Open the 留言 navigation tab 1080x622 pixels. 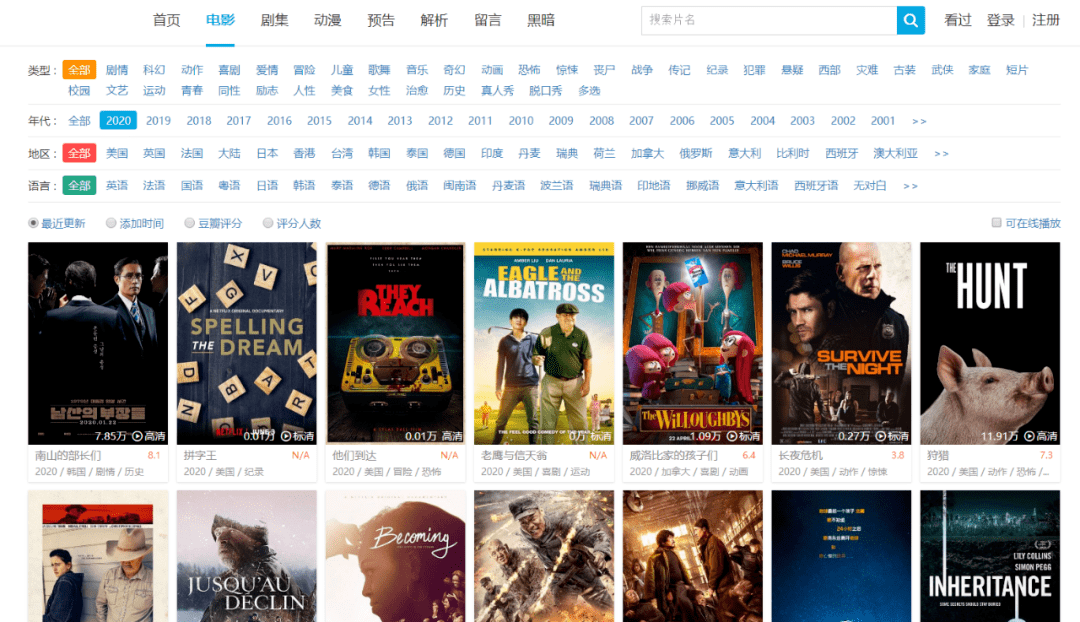(488, 21)
